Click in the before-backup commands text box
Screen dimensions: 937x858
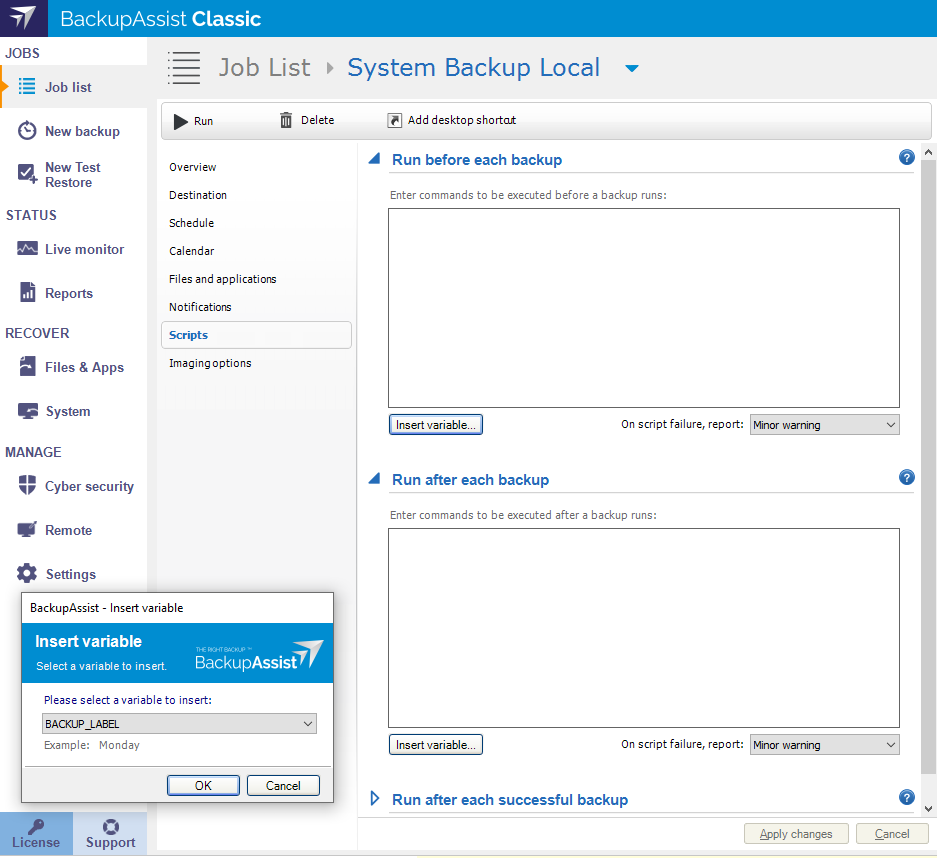pos(643,307)
